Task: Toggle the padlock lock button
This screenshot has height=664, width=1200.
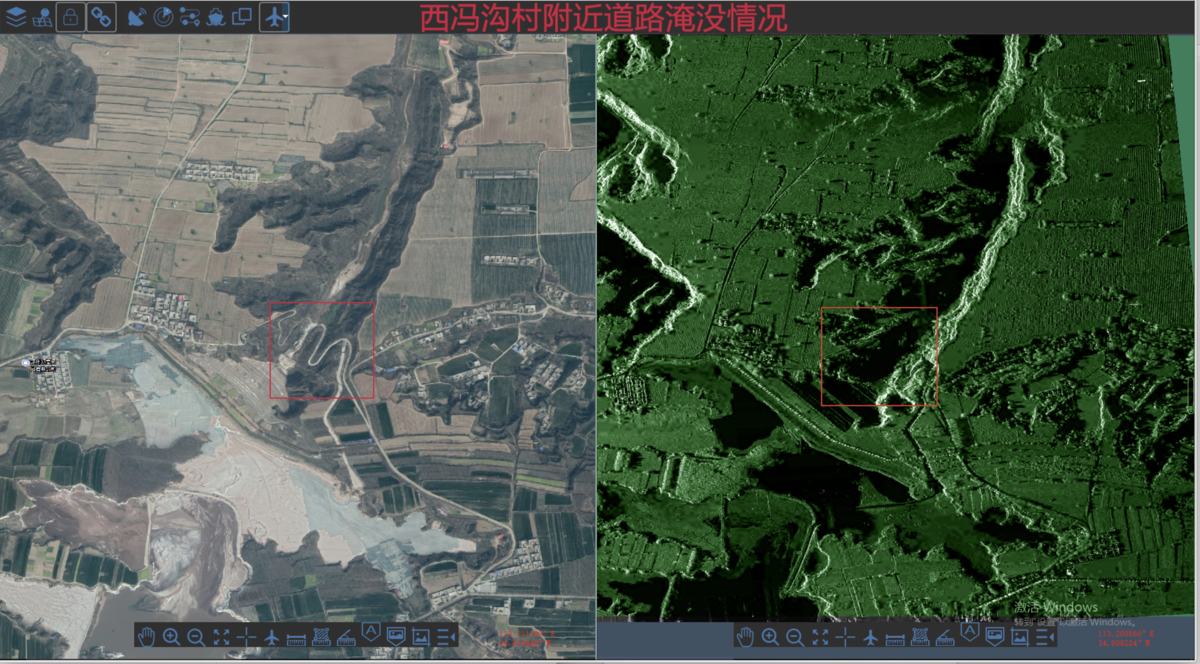Action: pos(70,17)
